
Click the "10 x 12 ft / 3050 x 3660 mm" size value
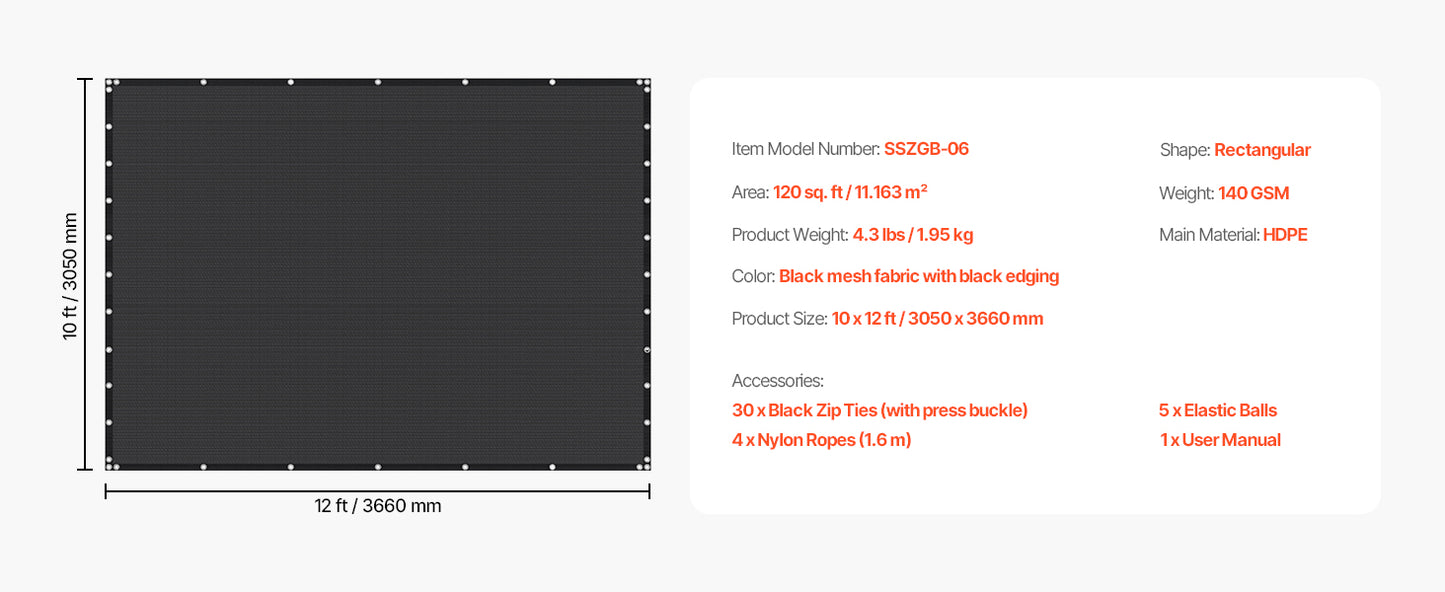[937, 319]
